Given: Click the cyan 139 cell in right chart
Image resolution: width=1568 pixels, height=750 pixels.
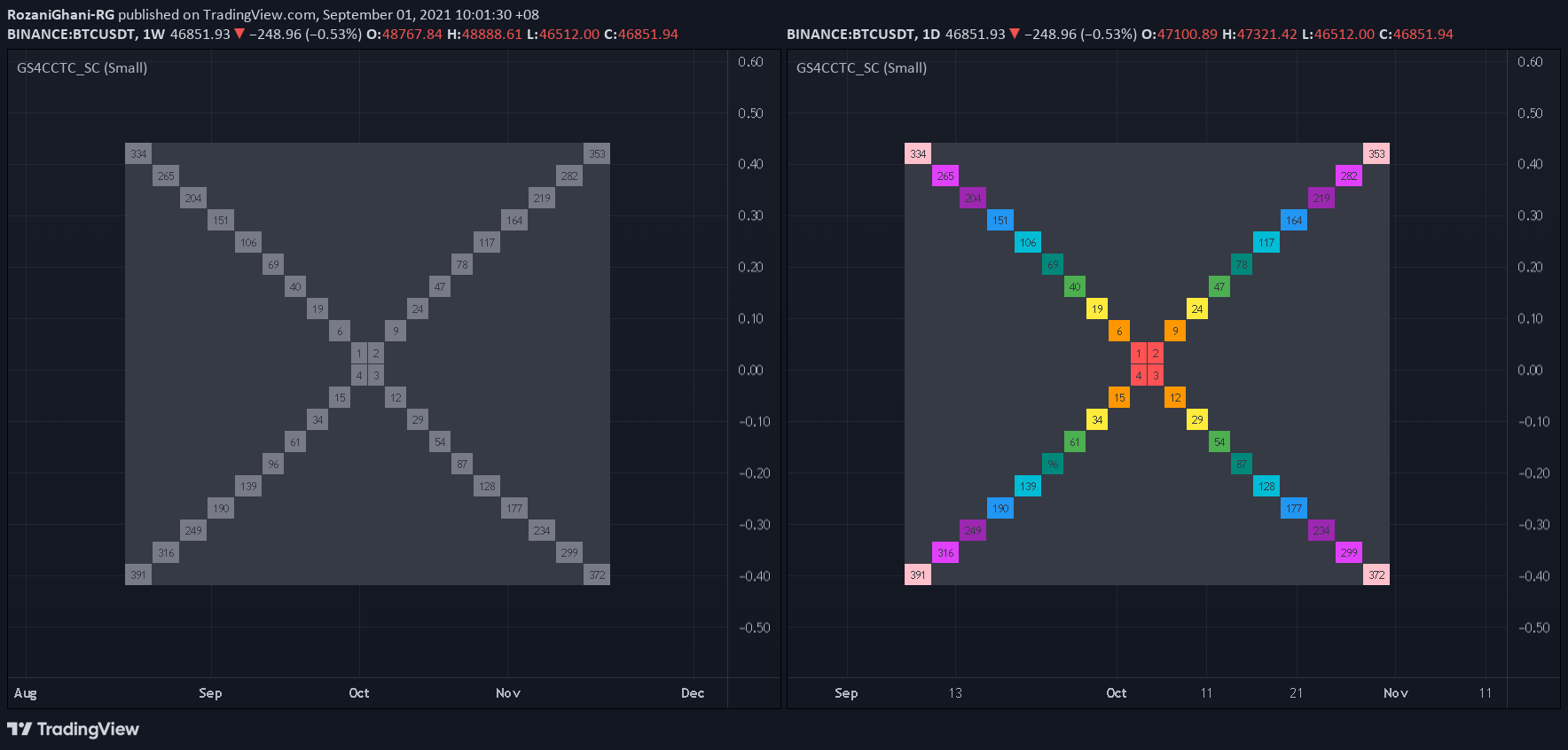Looking at the screenshot, I should pos(1028,486).
